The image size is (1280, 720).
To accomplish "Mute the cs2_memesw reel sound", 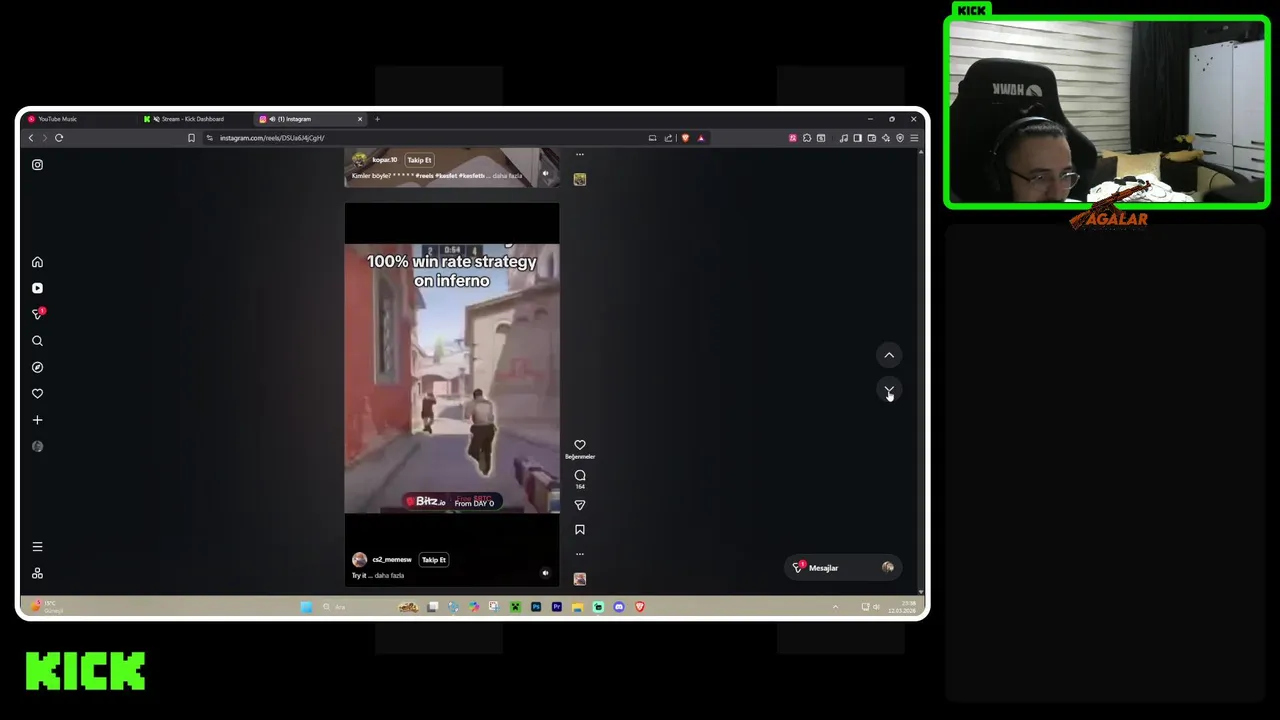I will coord(545,574).
